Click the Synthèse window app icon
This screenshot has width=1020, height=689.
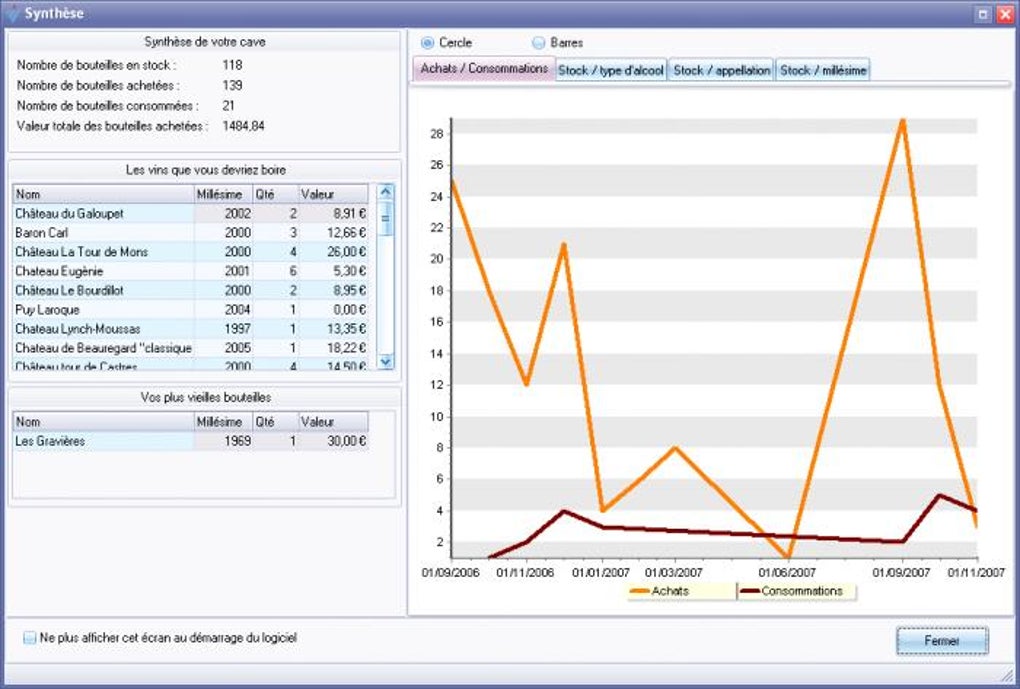tap(12, 13)
